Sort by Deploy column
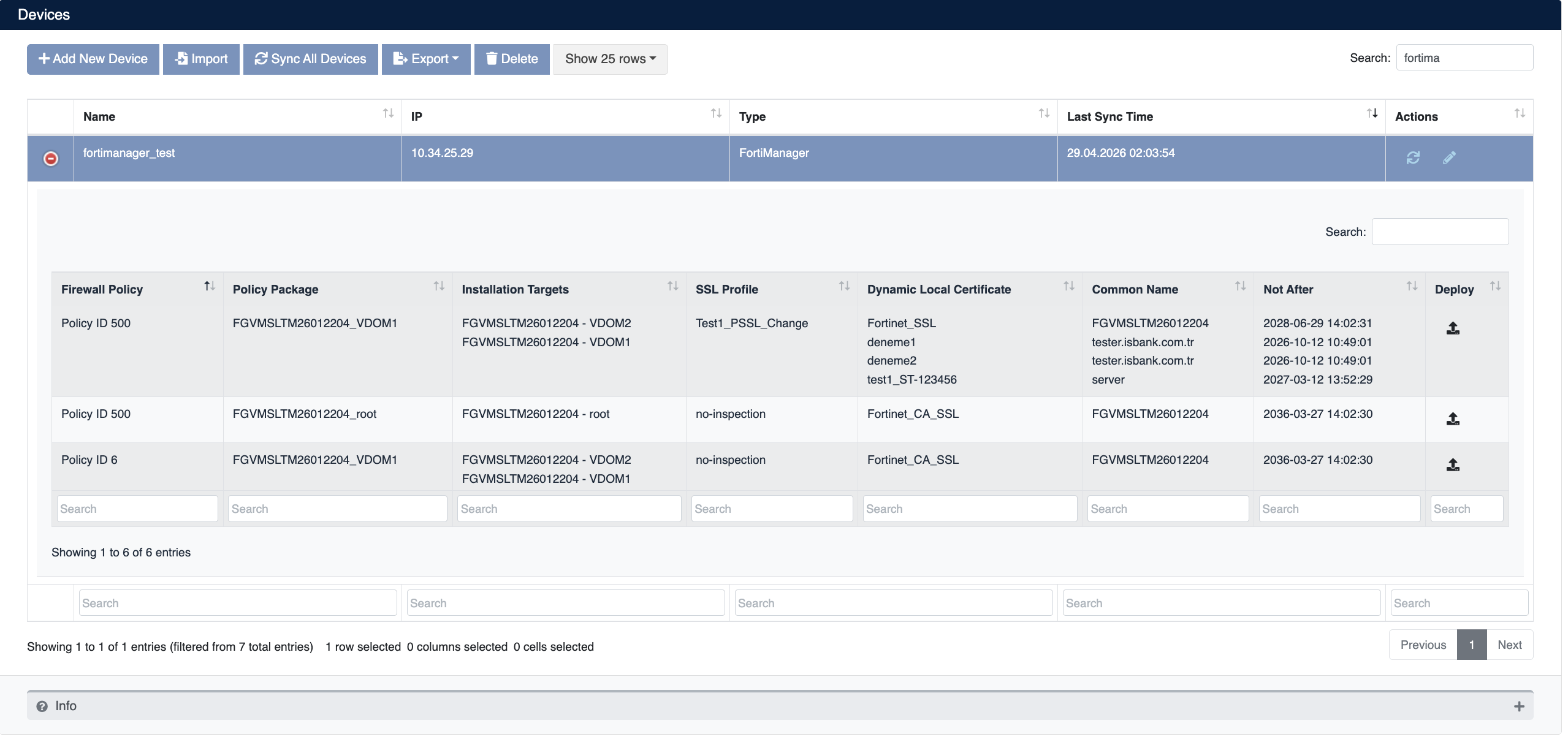Image resolution: width=1568 pixels, height=739 pixels. (1495, 286)
